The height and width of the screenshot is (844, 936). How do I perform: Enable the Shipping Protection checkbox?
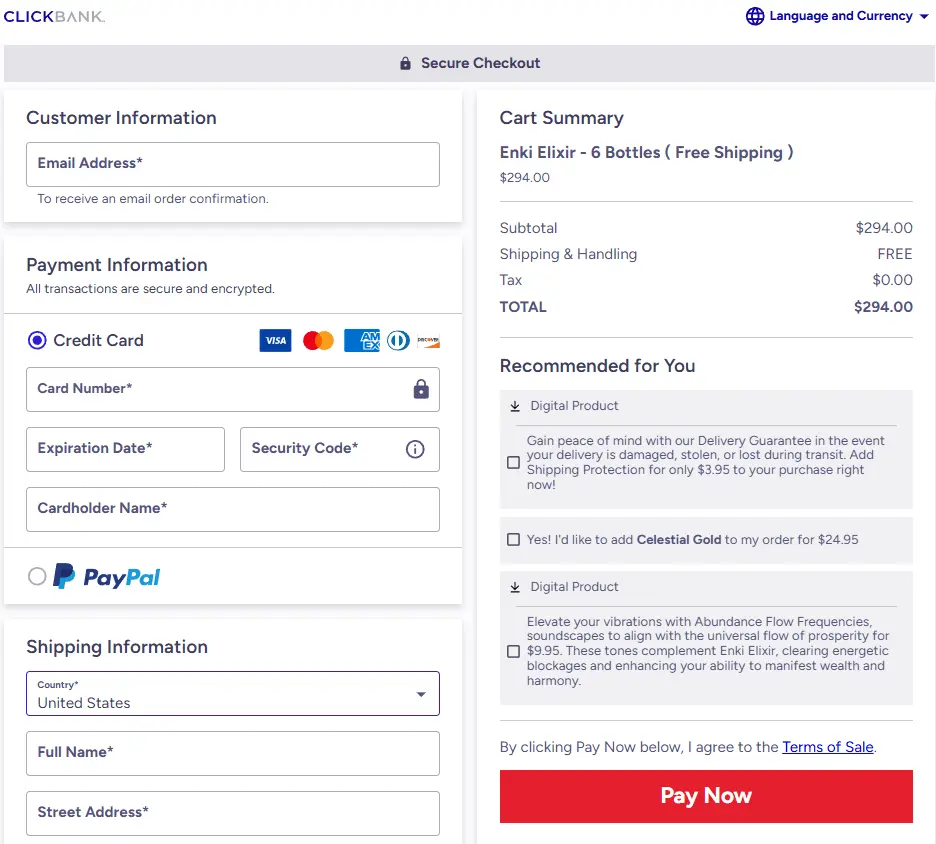[513, 462]
